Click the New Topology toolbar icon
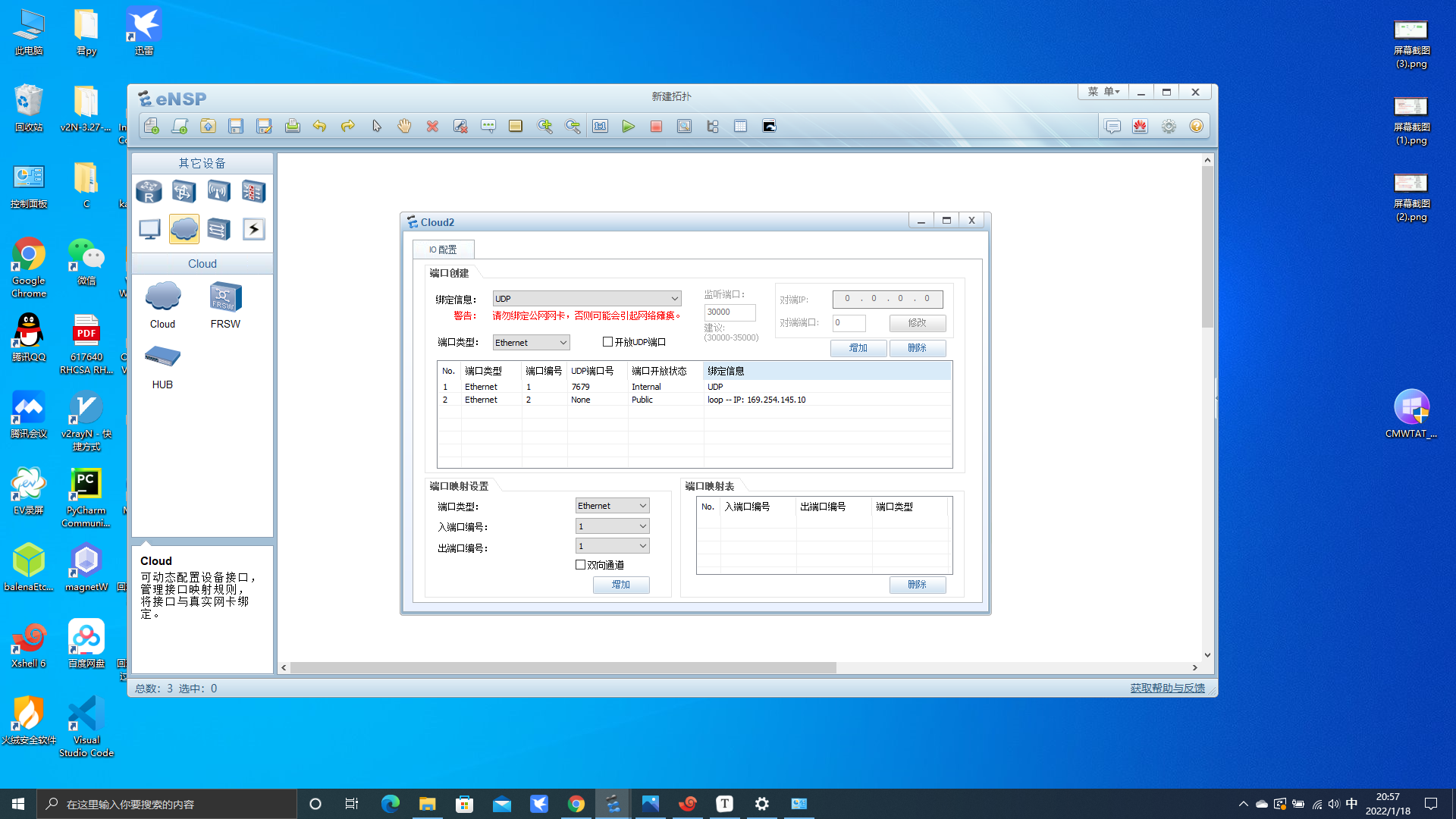This screenshot has height=819, width=1456. pos(152,127)
